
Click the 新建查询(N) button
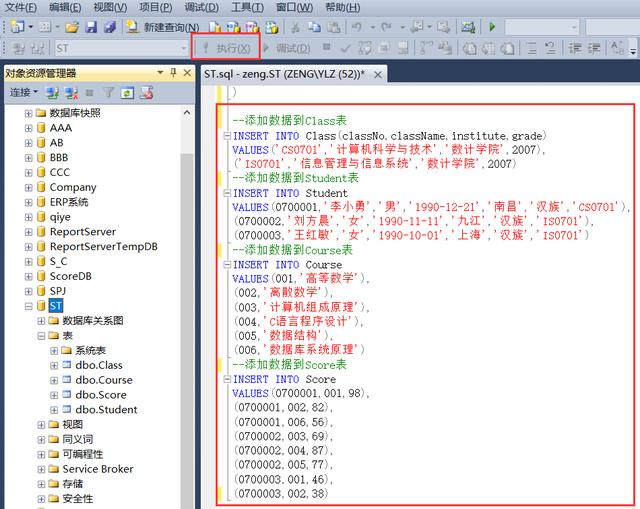(163, 27)
